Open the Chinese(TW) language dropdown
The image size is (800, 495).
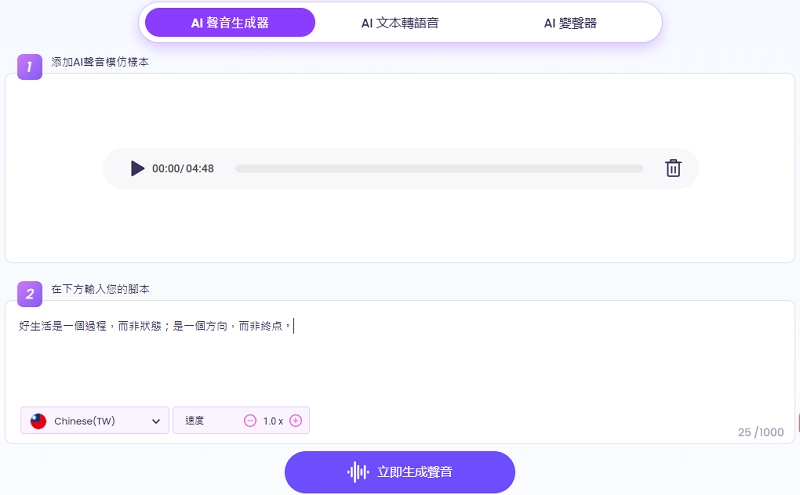click(x=94, y=421)
